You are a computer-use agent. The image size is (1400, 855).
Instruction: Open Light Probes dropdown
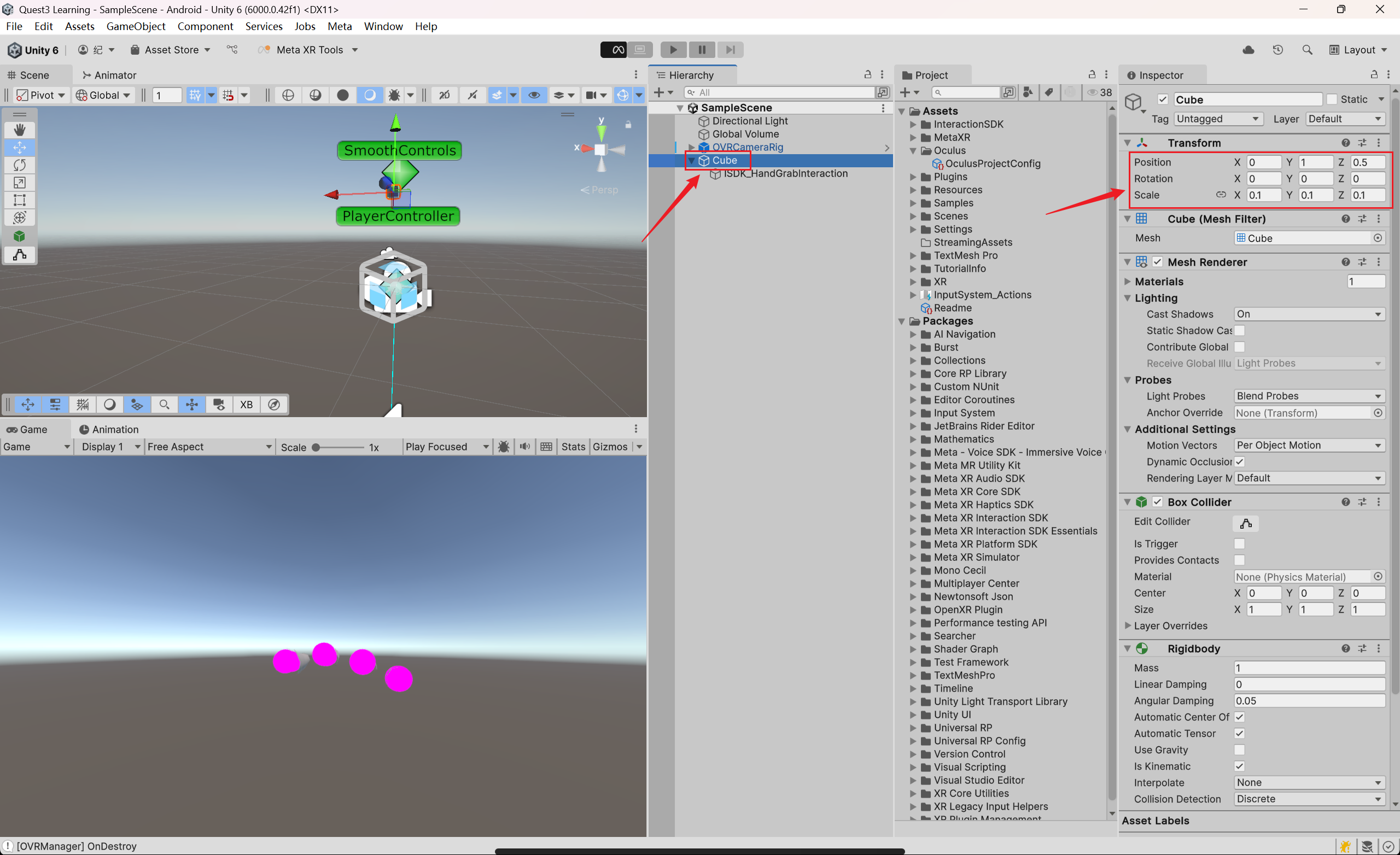click(1309, 396)
